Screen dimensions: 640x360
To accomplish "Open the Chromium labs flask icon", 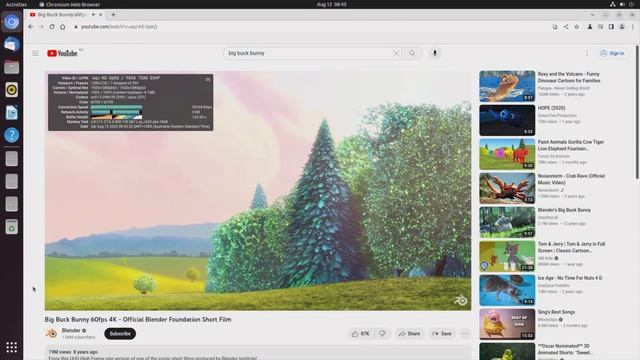I will pyautogui.click(x=590, y=27).
